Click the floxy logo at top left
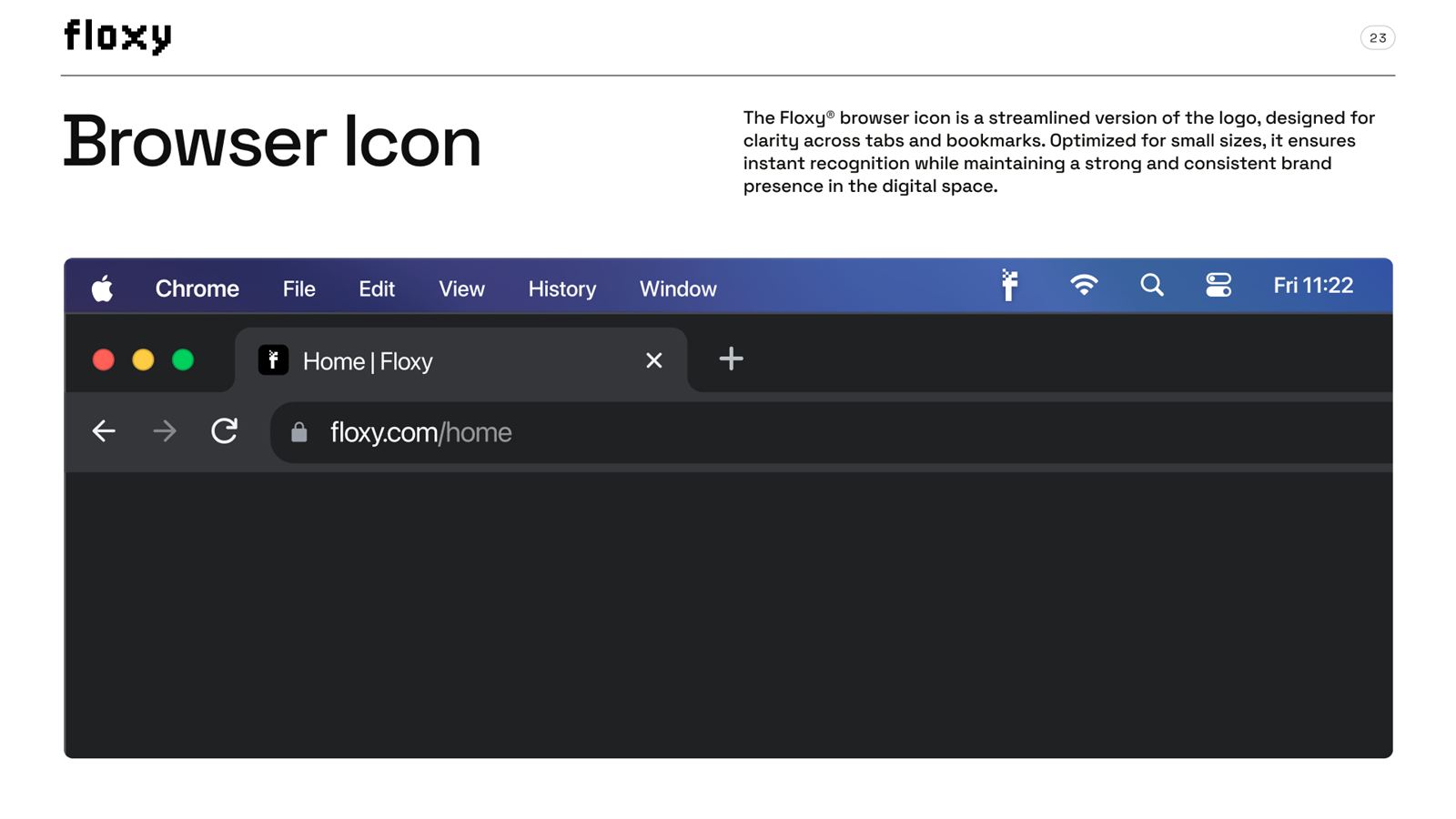Viewport: 1456px width, 819px height. pyautogui.click(x=117, y=37)
